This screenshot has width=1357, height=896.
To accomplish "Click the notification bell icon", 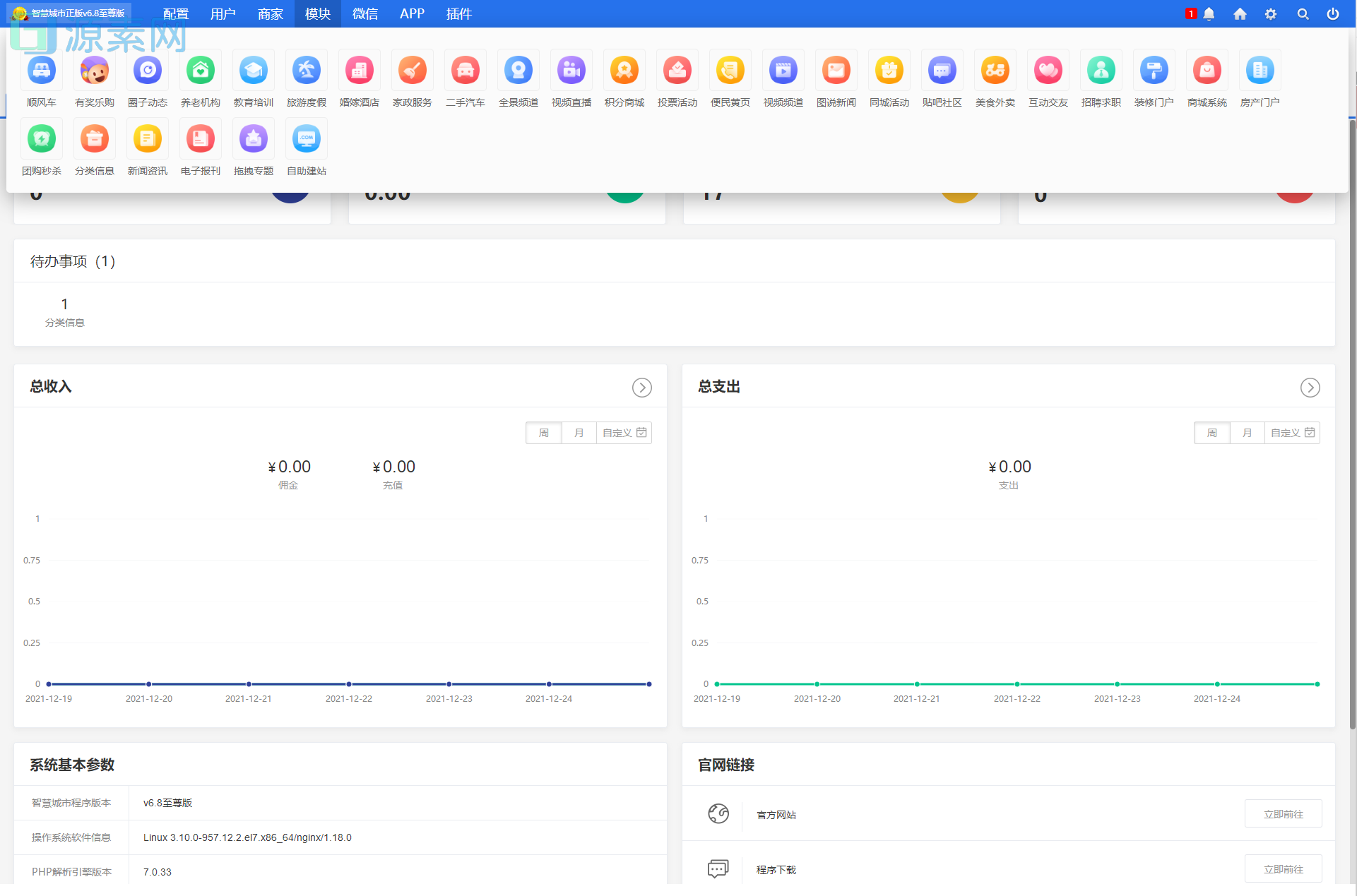I will pos(1209,14).
